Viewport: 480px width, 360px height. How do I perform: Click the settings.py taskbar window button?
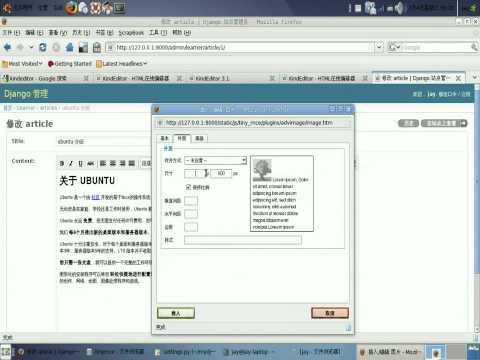[x=186, y=352]
